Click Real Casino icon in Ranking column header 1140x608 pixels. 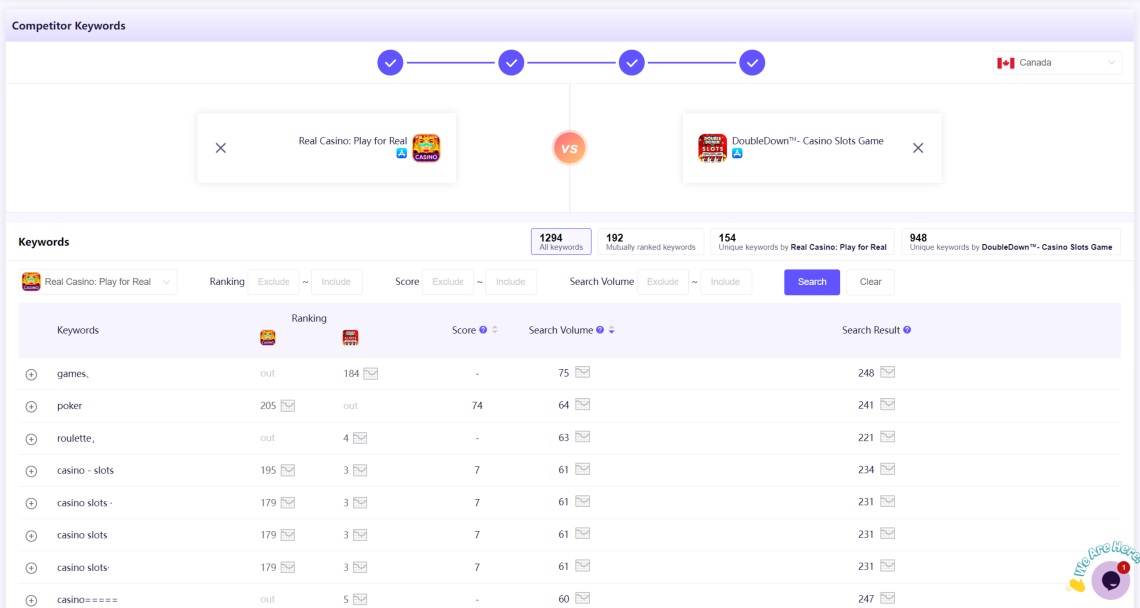tap(268, 337)
